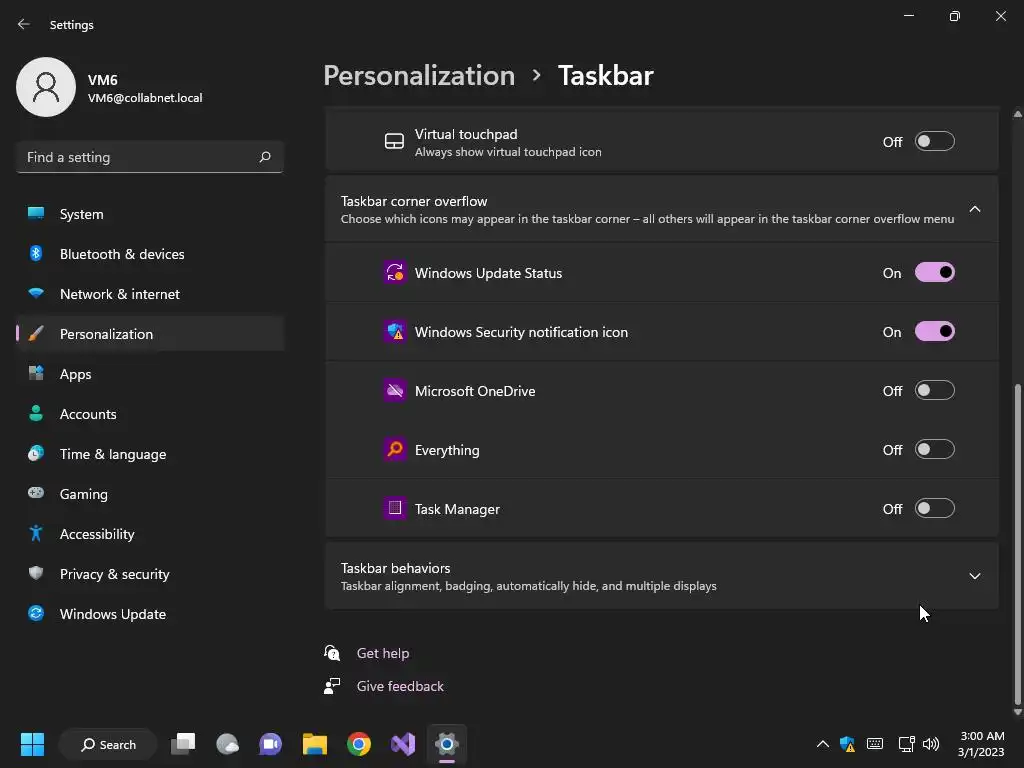Click the volume speaker tray icon

click(931, 744)
